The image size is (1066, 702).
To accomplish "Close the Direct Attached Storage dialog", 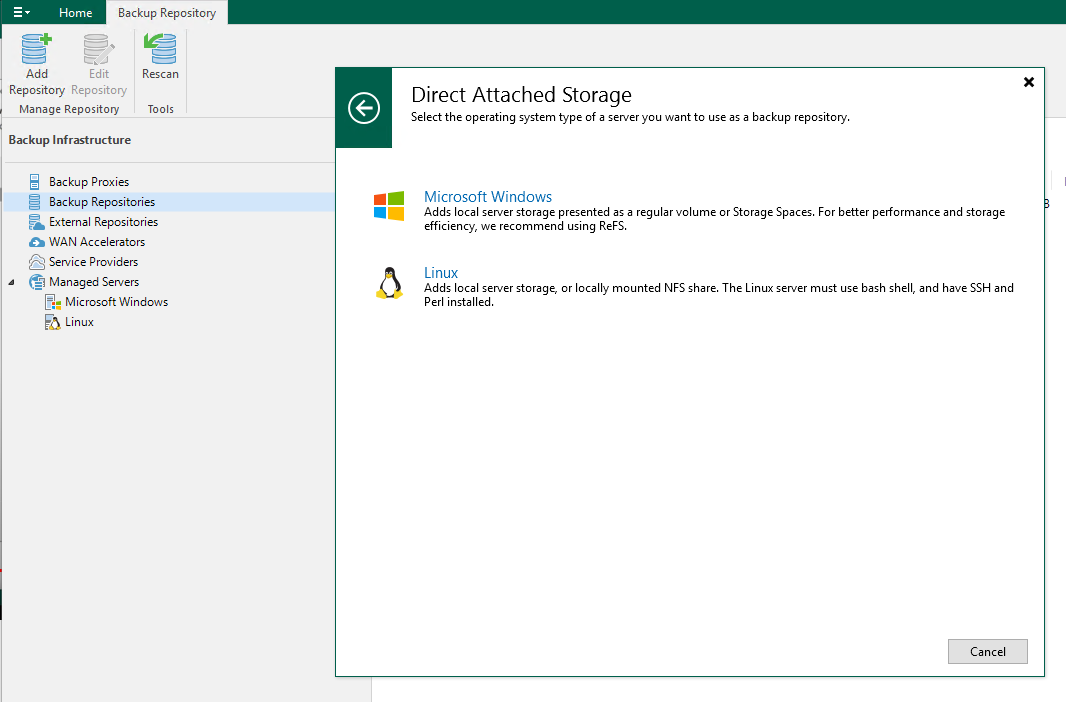I will 1028,82.
